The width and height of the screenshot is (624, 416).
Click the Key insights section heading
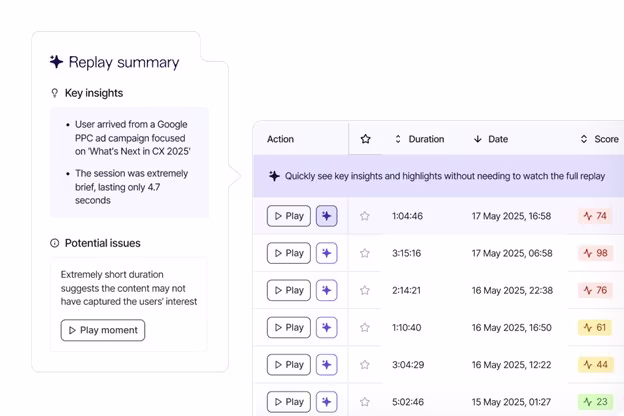coord(94,93)
